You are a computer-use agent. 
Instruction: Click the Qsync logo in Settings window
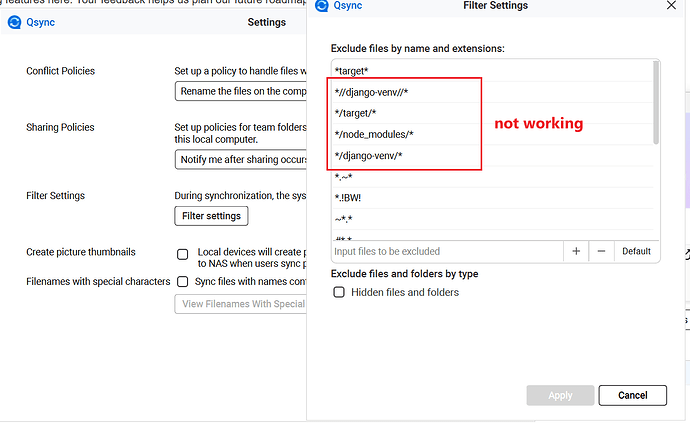click(14, 23)
